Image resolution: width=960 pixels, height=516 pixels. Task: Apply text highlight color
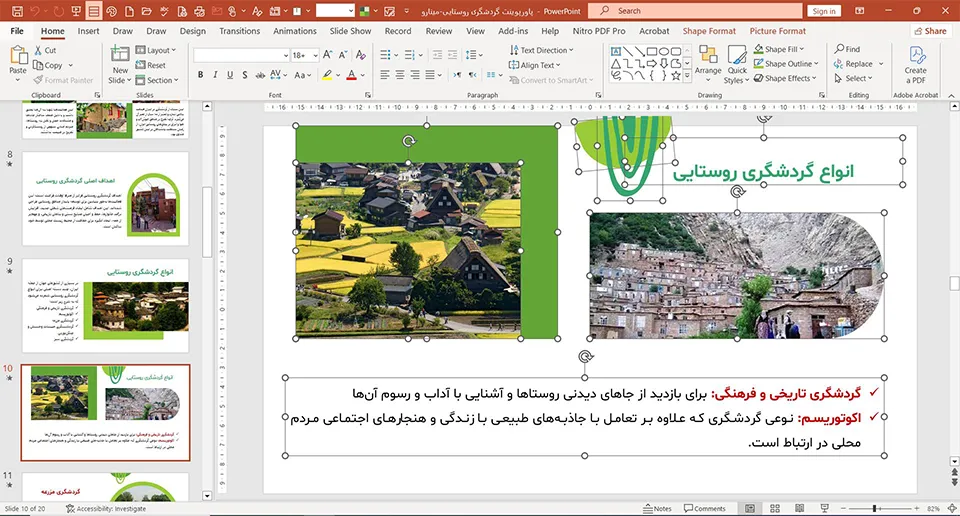point(328,75)
